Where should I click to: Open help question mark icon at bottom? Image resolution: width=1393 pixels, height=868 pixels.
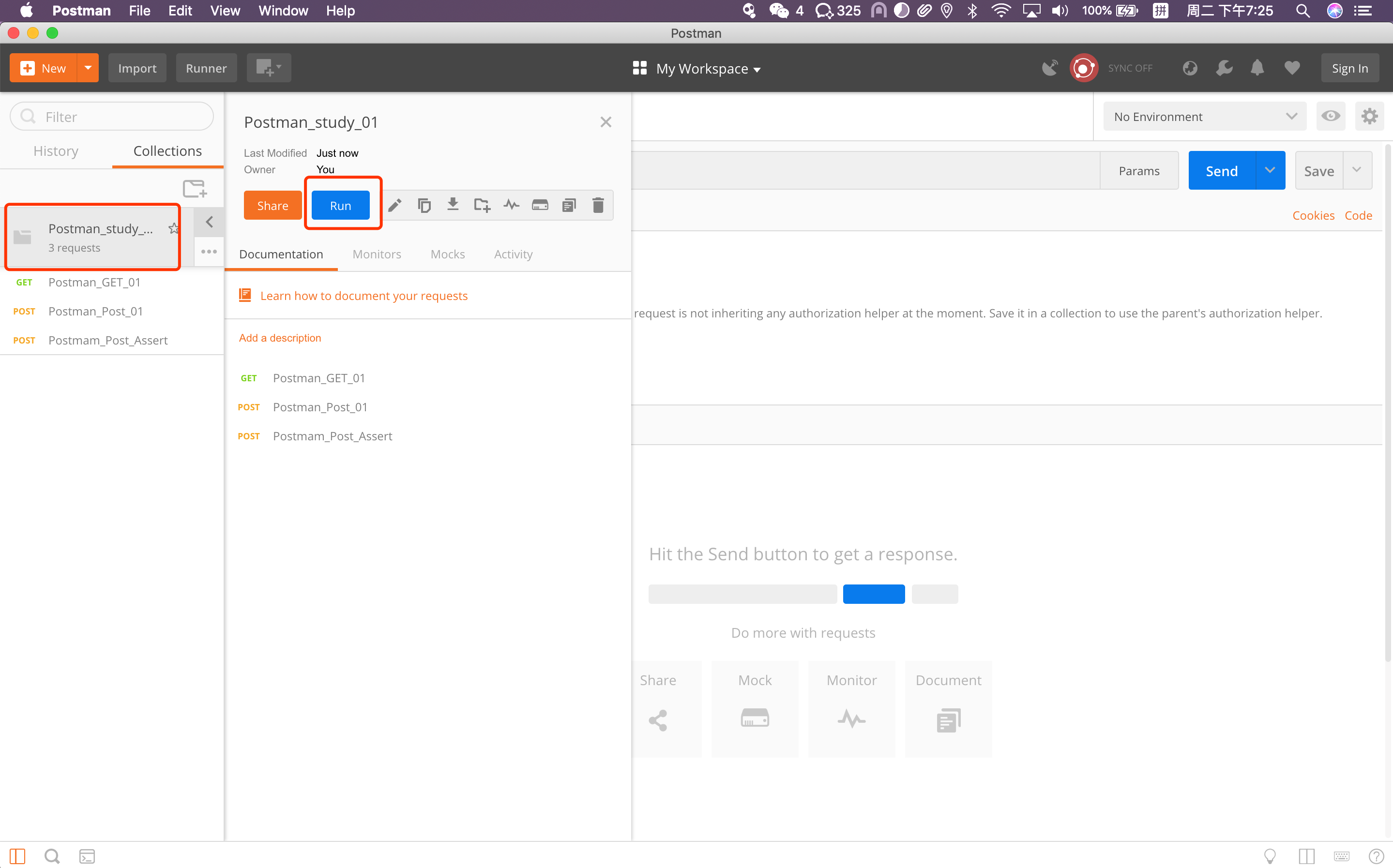point(1377,856)
